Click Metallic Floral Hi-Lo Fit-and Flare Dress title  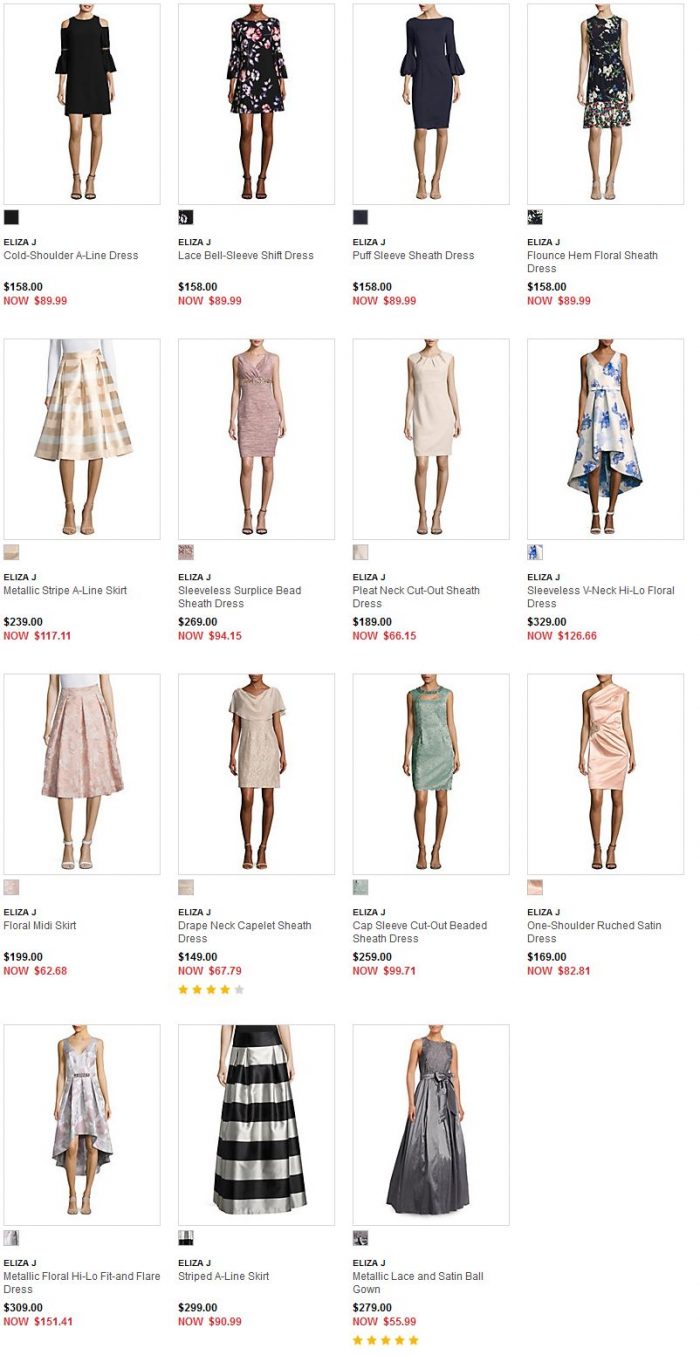point(82,1283)
